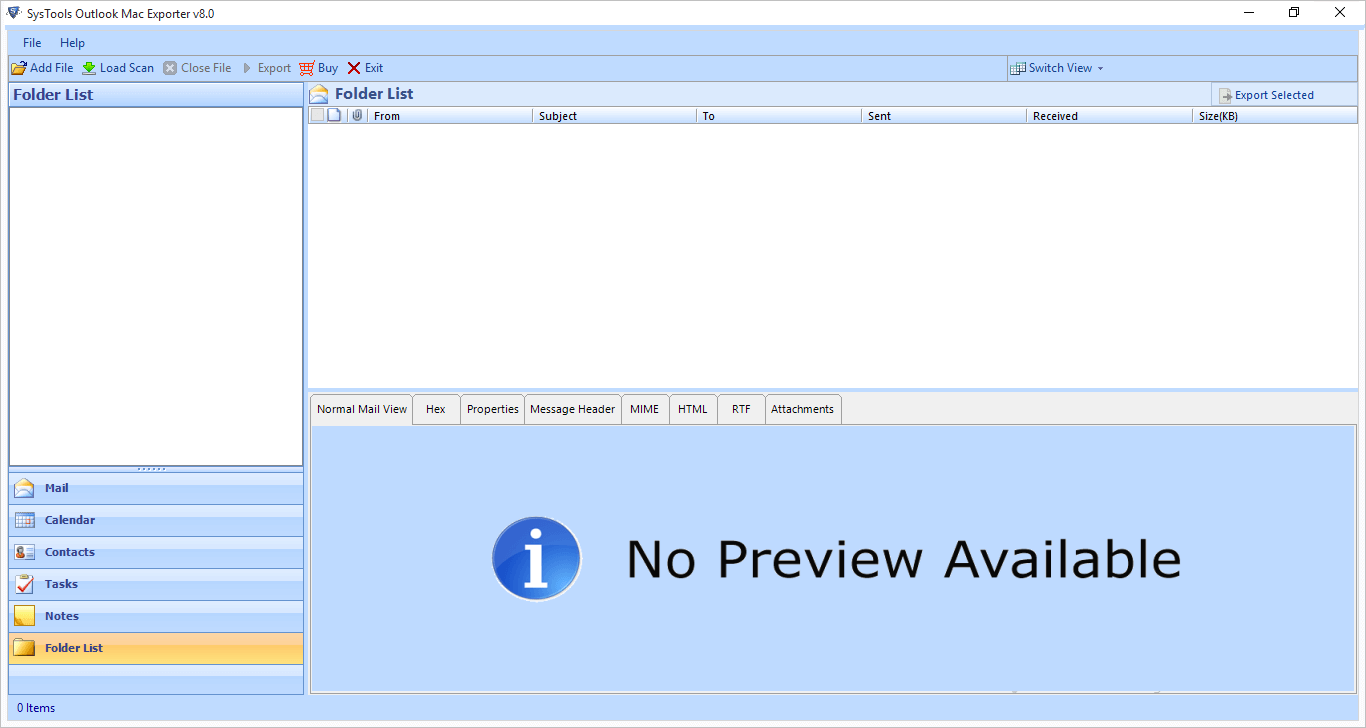Click the envelope icon beside Folder List heading
The height and width of the screenshot is (728, 1366).
coord(319,94)
